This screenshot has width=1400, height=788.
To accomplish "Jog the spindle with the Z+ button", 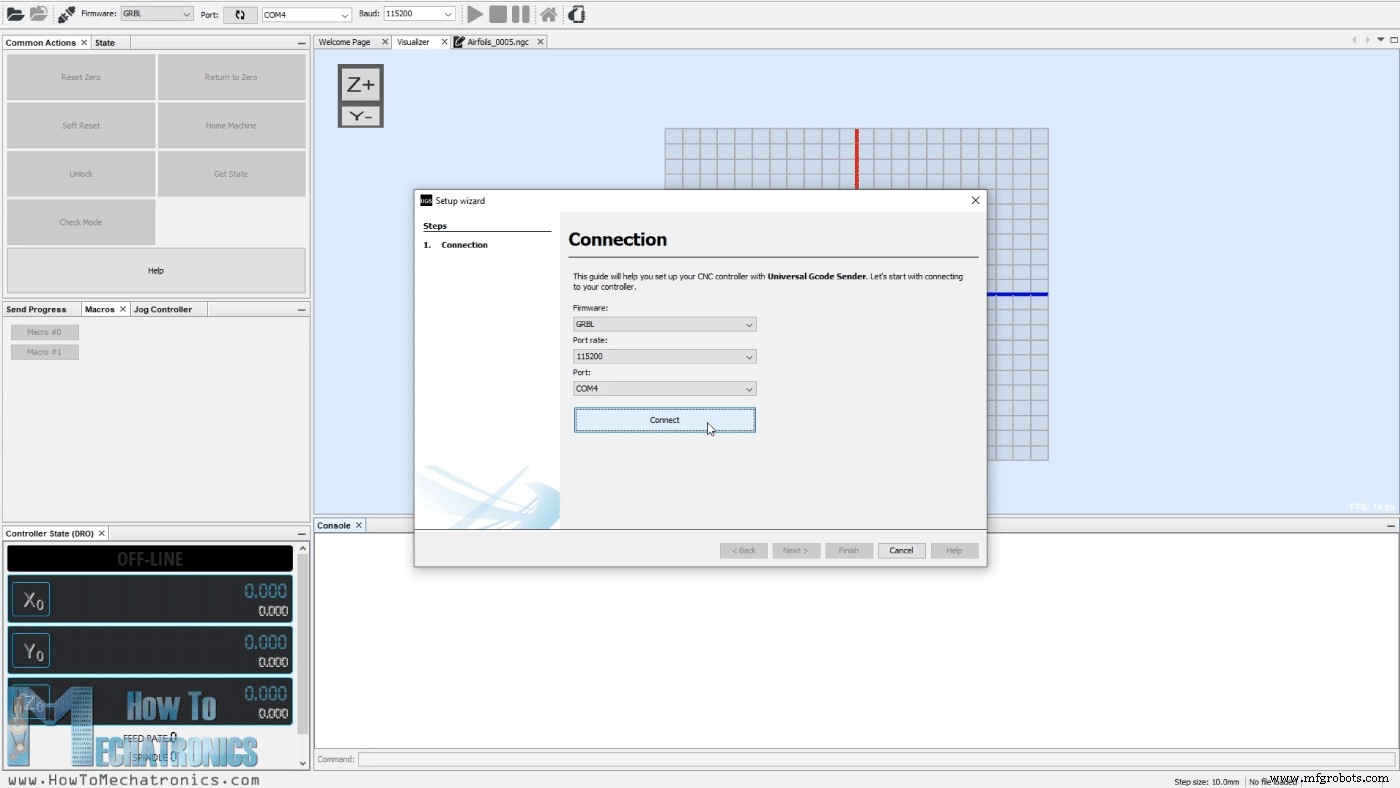I will pos(360,84).
